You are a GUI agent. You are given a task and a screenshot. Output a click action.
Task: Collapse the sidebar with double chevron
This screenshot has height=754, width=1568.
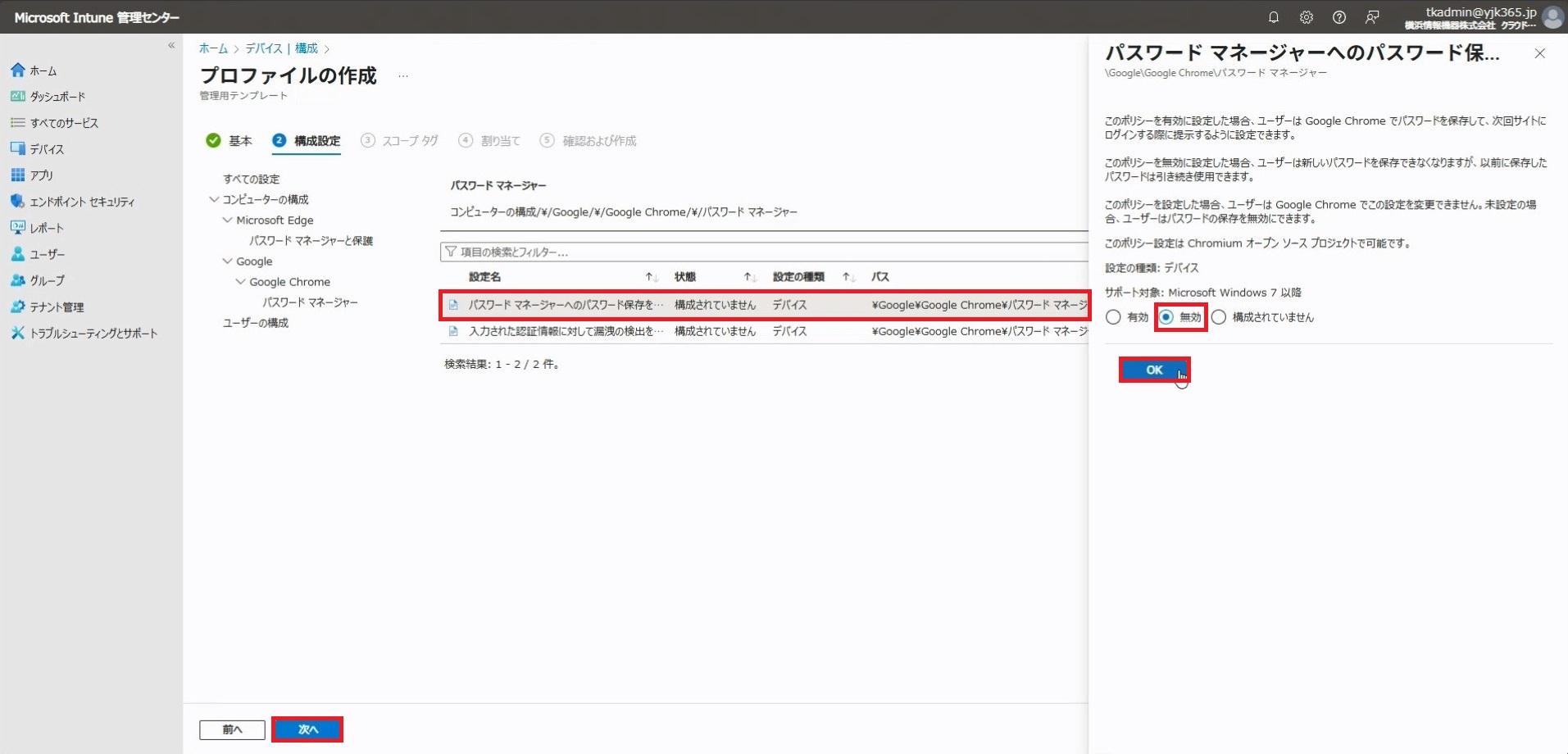coord(171,46)
